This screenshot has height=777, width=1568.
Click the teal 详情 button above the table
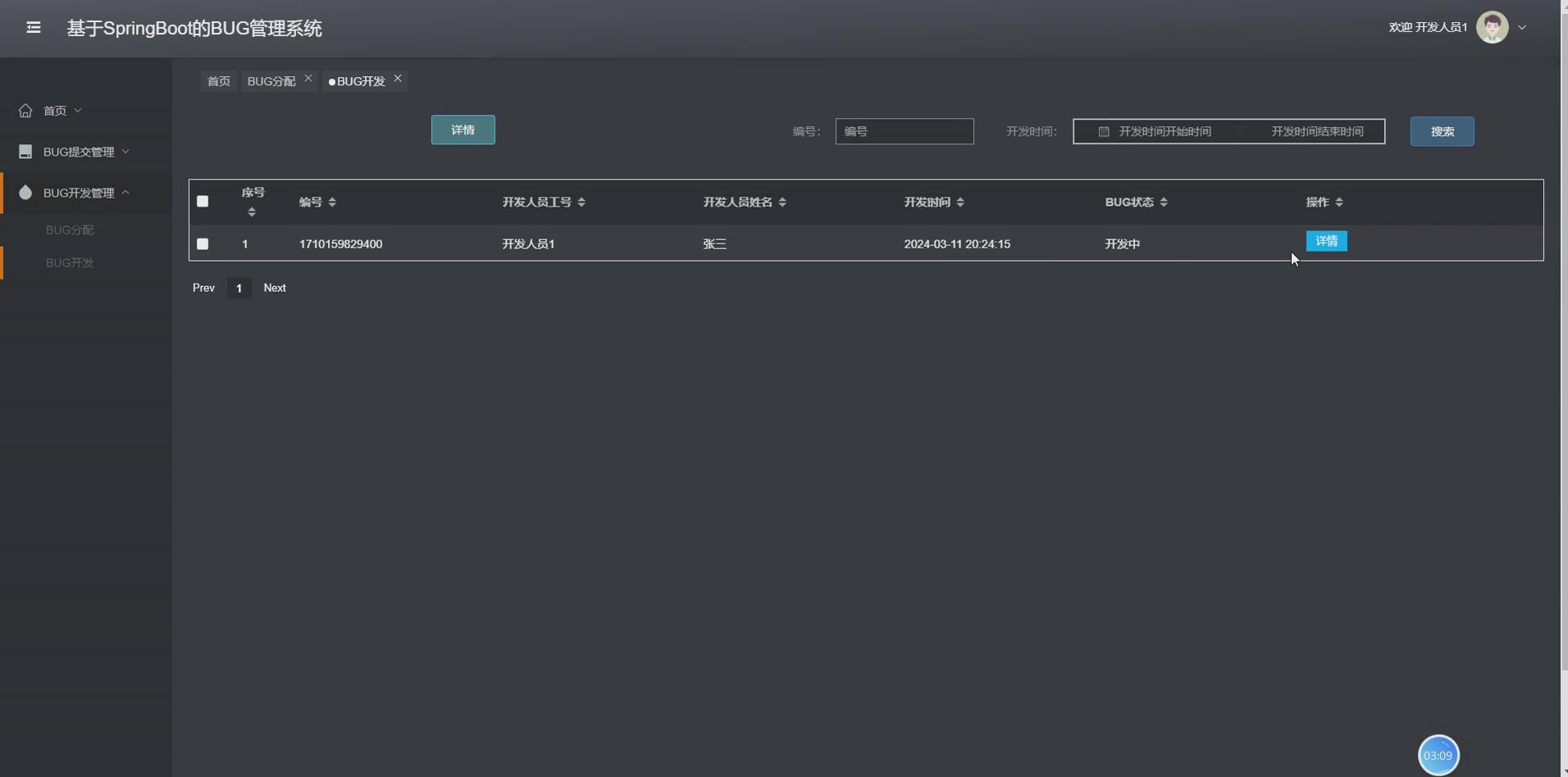click(x=463, y=129)
